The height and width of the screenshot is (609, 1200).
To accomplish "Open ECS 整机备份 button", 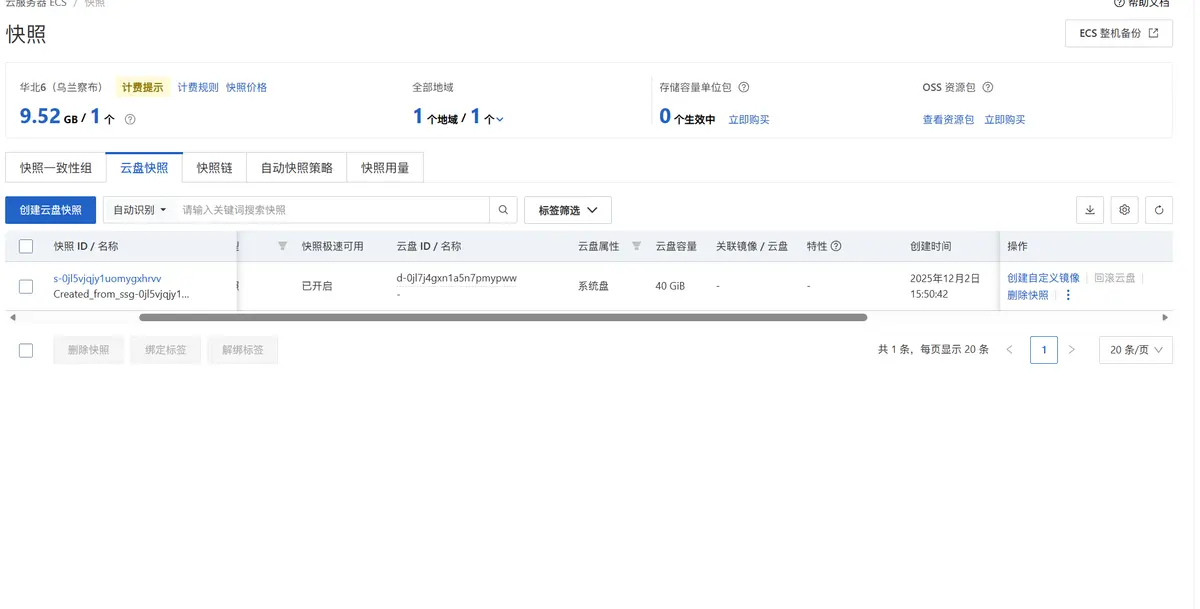I will [x=1118, y=33].
